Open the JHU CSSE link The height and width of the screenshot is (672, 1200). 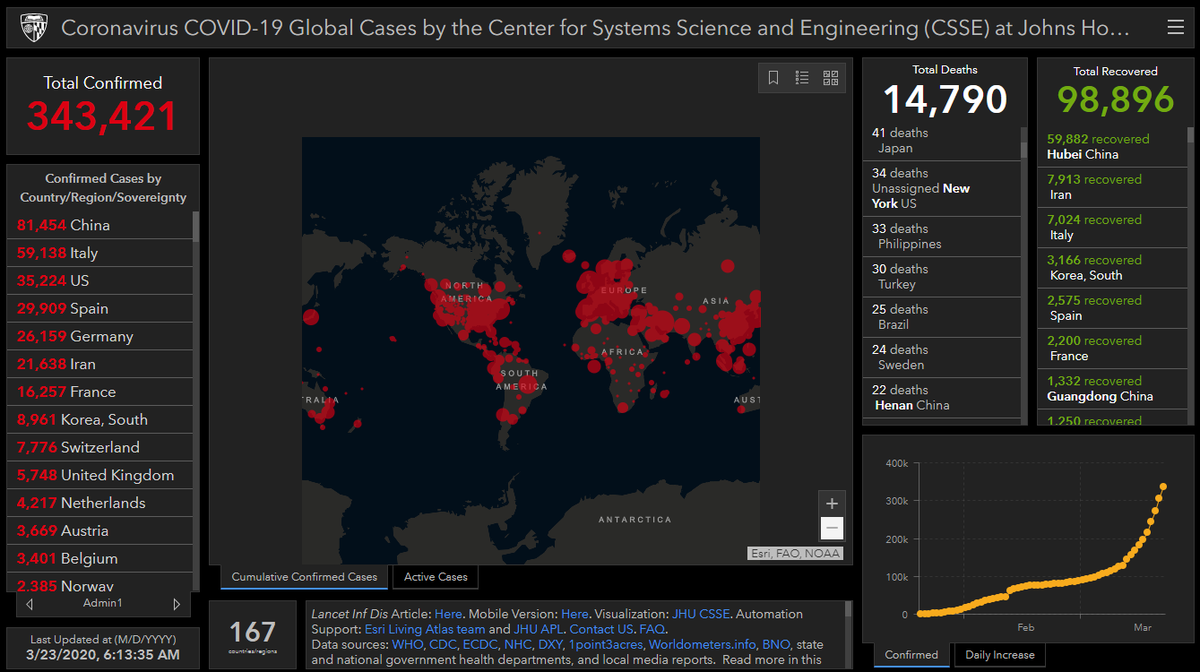[x=700, y=614]
